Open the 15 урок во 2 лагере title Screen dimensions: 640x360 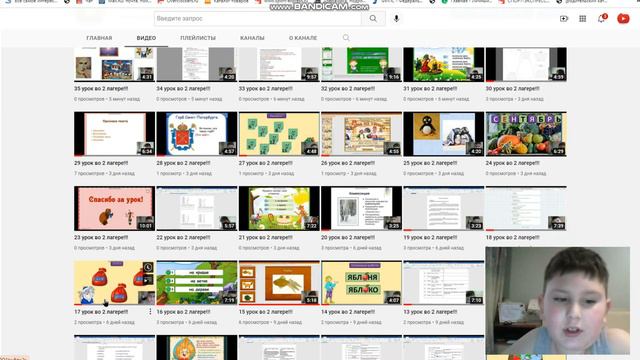pos(266,312)
